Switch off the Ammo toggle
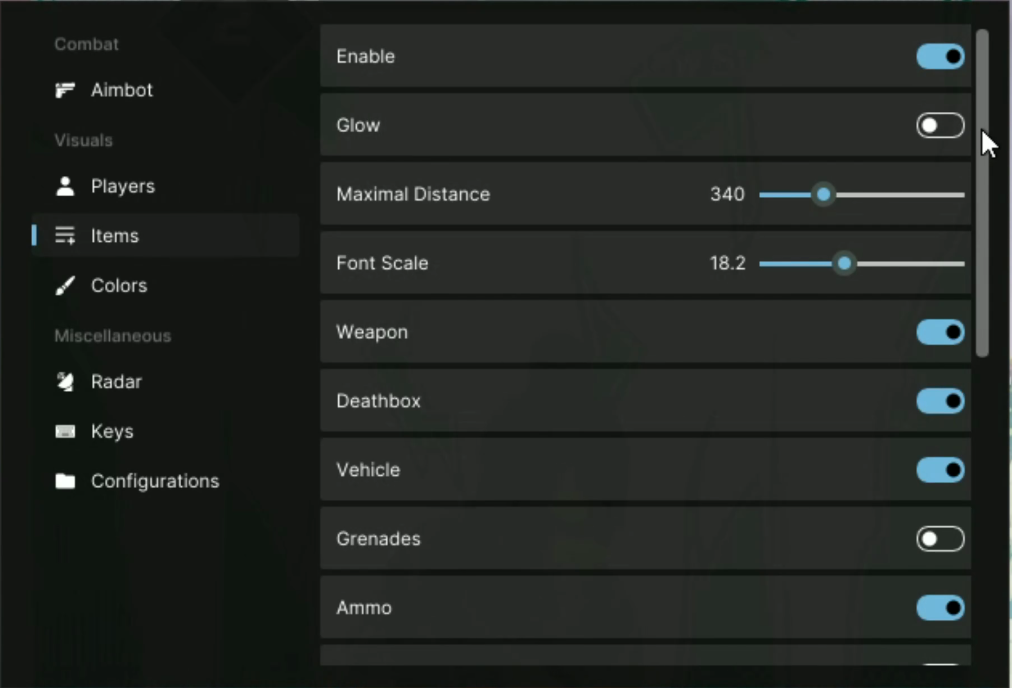Image resolution: width=1012 pixels, height=688 pixels. [940, 607]
